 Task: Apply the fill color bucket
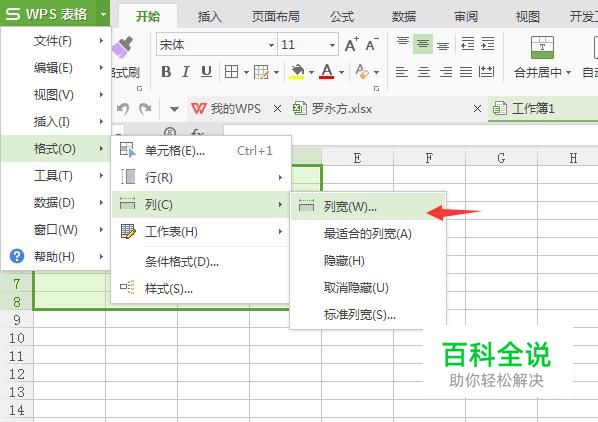point(297,72)
